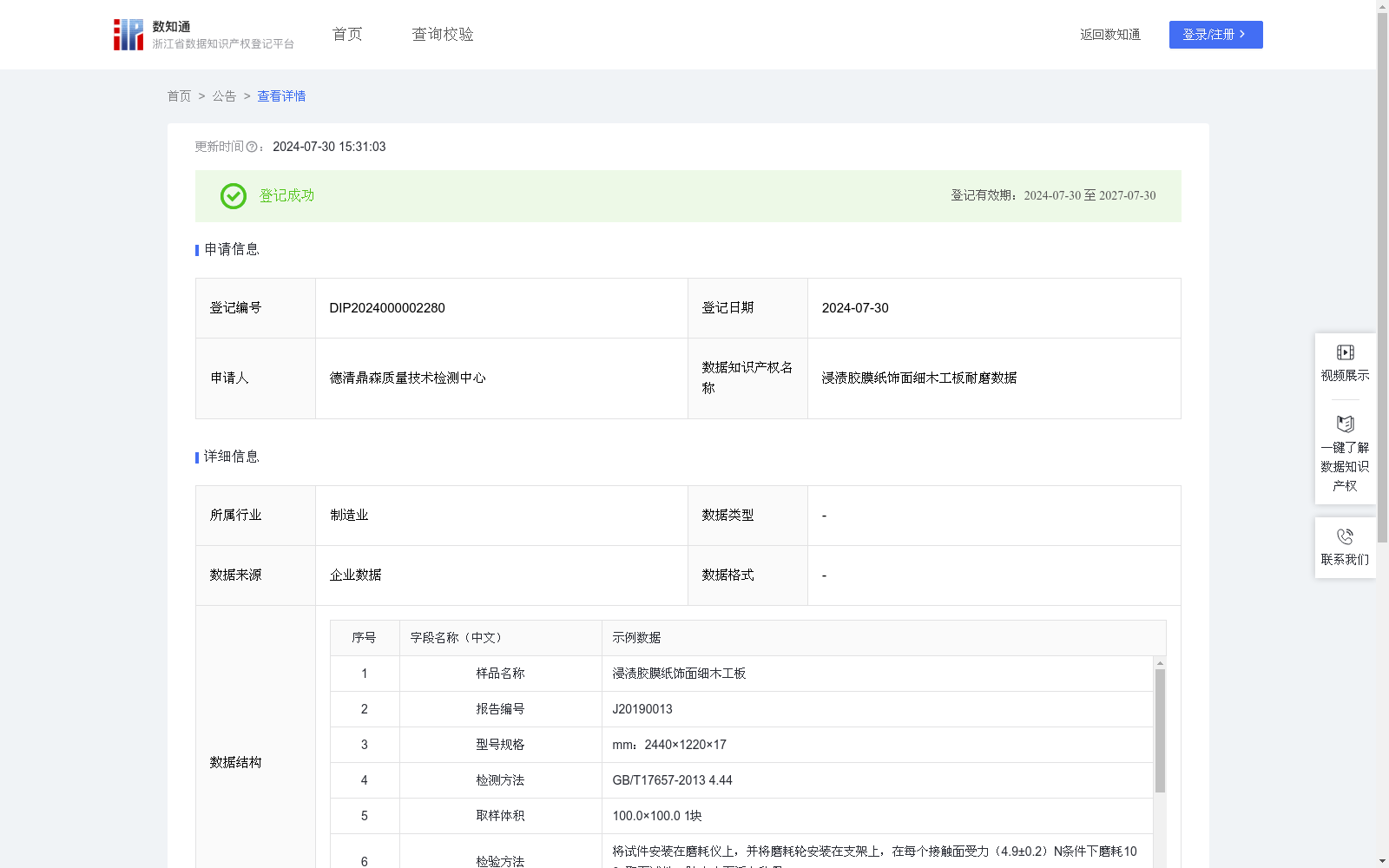
Task: Click the 序号 column header
Action: 364,638
